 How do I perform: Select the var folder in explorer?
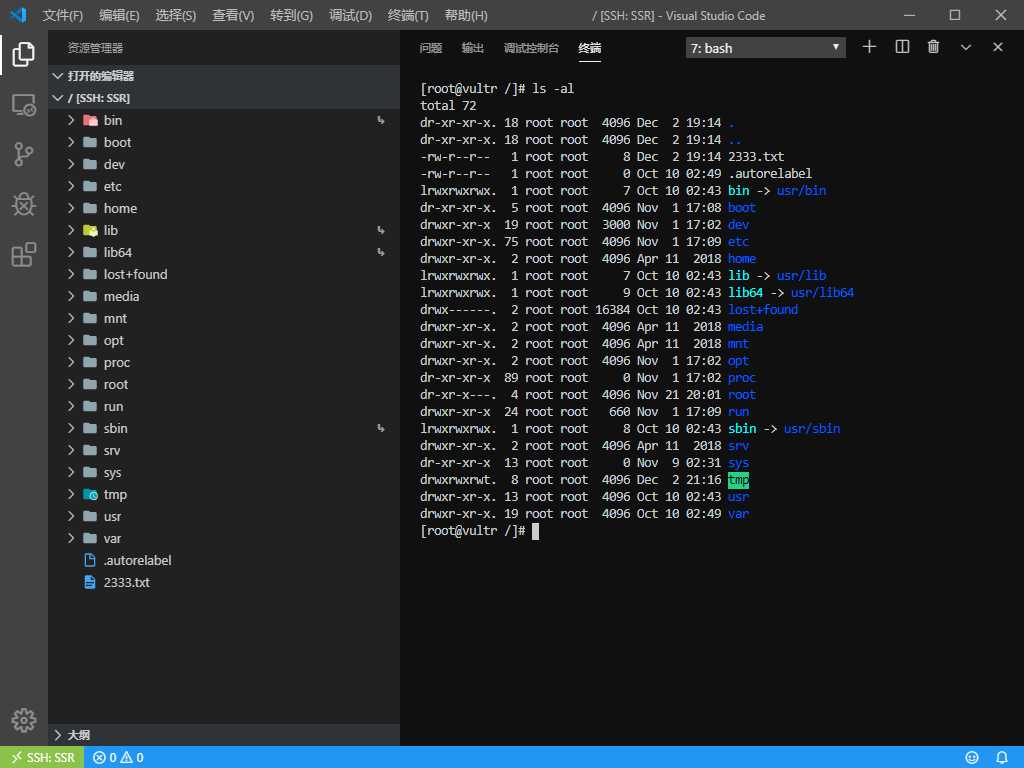pyautogui.click(x=224, y=539)
